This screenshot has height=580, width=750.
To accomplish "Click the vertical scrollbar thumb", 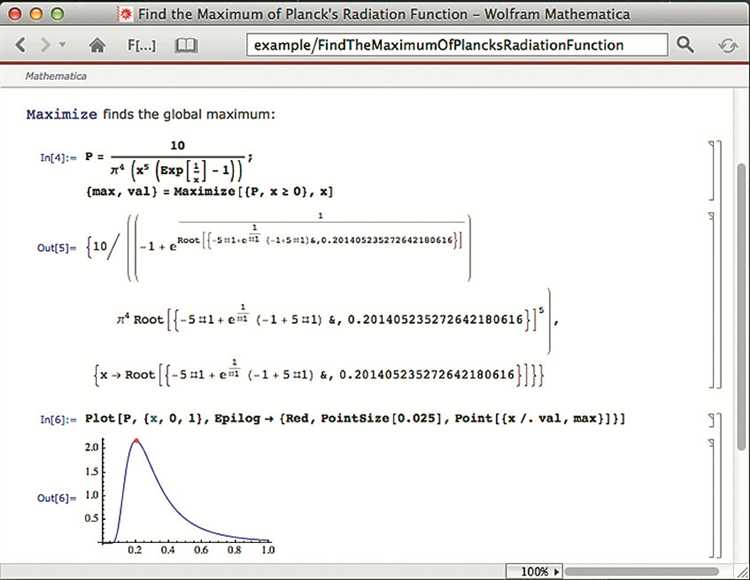I will [741, 306].
